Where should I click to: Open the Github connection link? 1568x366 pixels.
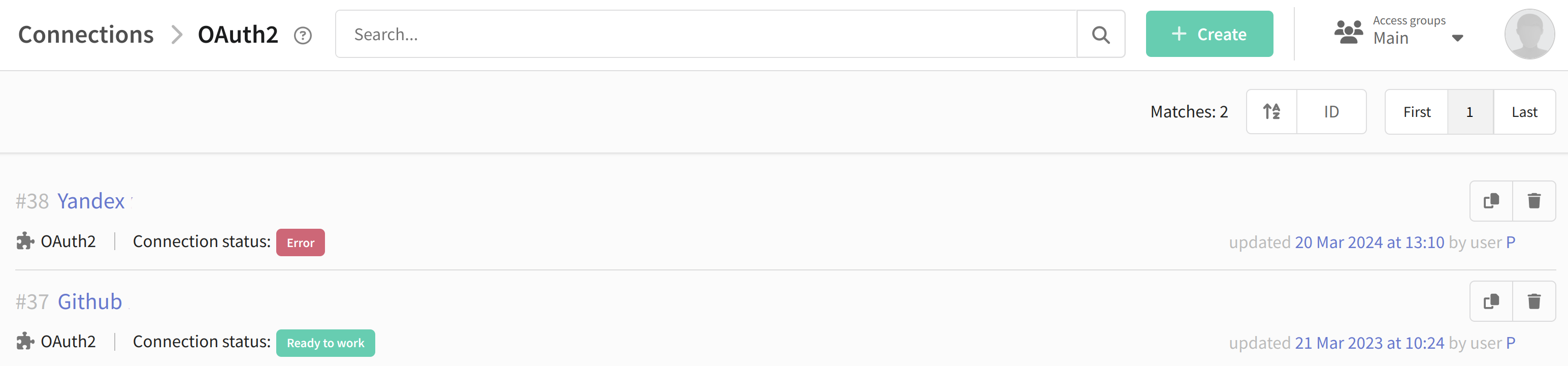point(89,301)
